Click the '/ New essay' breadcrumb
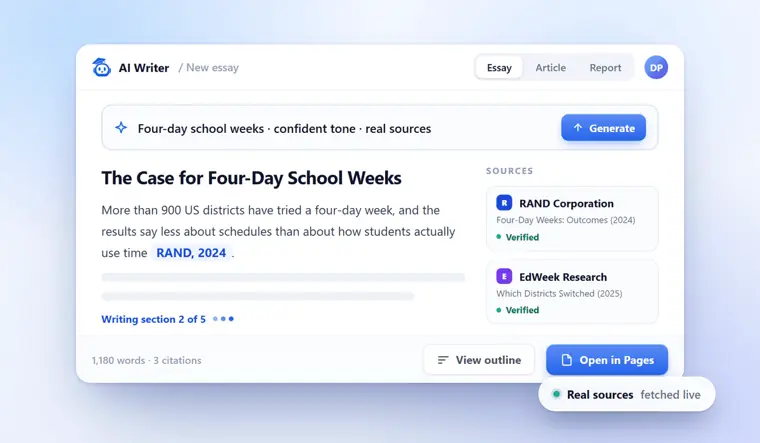 [208, 67]
